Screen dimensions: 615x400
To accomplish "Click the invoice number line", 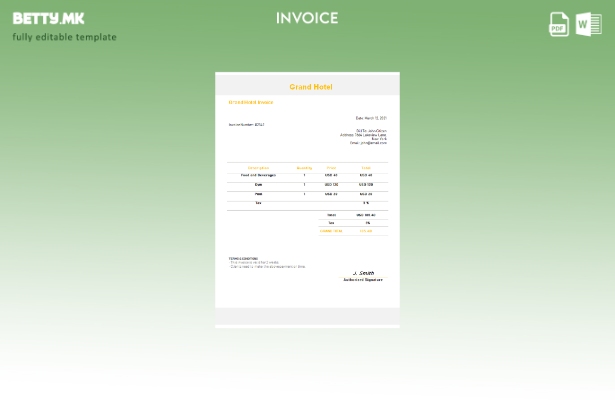I will pos(246,125).
